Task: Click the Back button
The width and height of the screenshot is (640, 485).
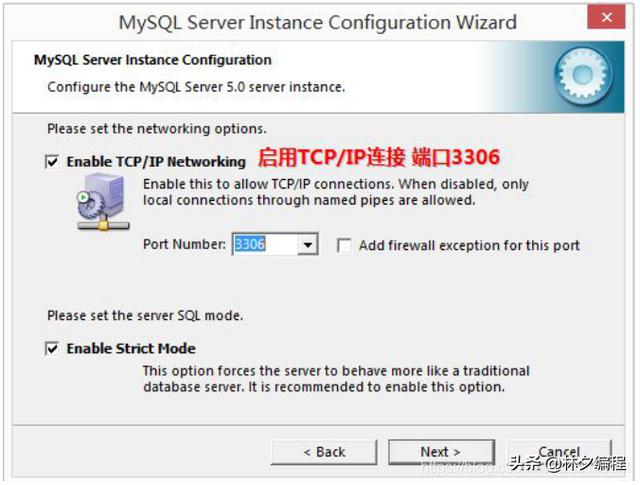Action: [324, 452]
